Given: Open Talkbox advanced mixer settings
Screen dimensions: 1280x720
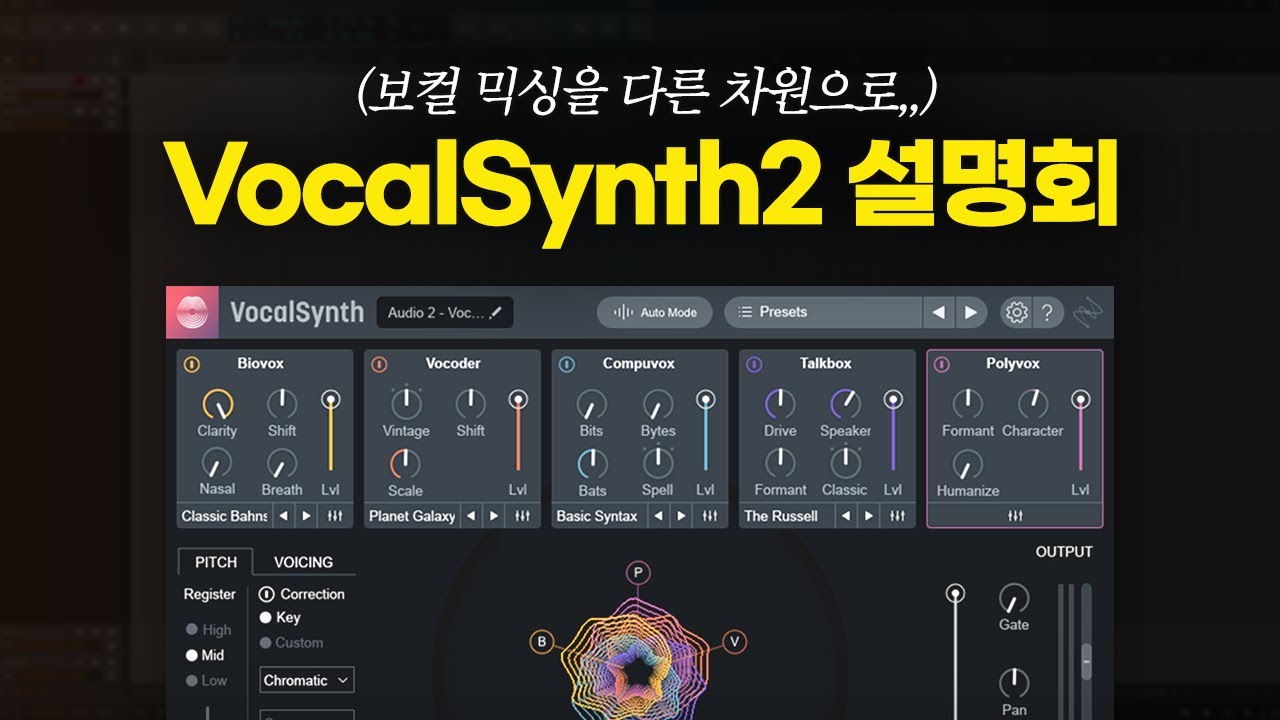Looking at the screenshot, I should click(x=897, y=516).
